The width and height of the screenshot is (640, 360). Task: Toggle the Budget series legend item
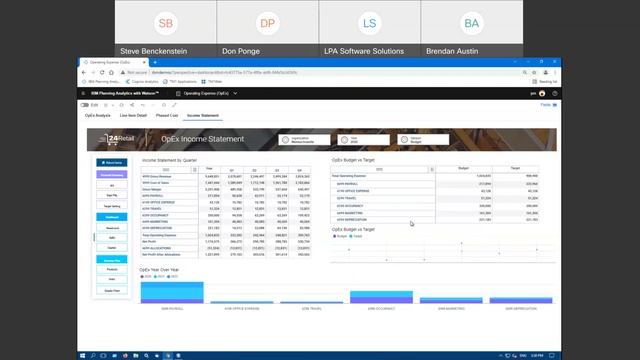pos(340,236)
